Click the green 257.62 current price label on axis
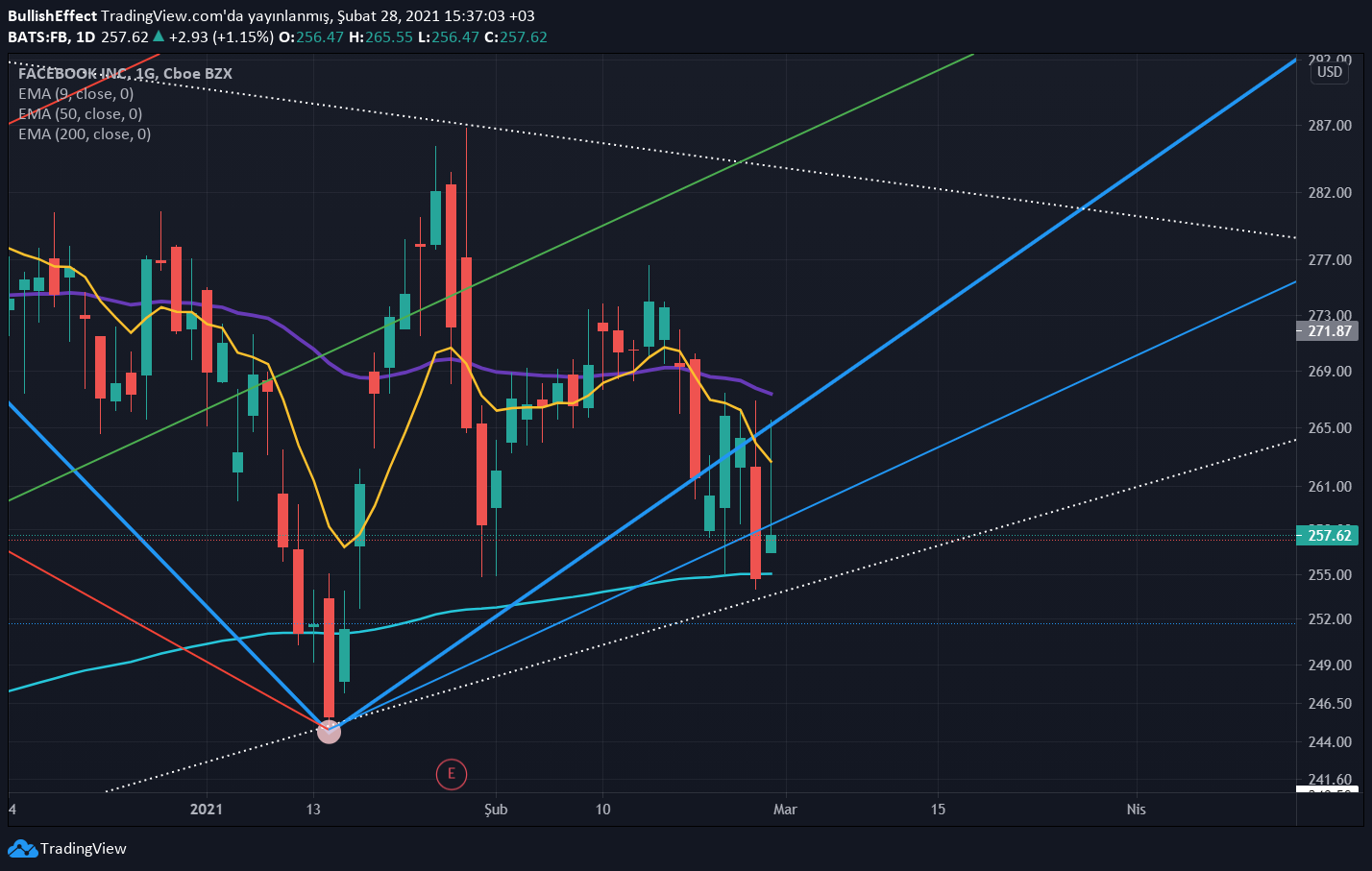The image size is (1372, 871). (1326, 536)
